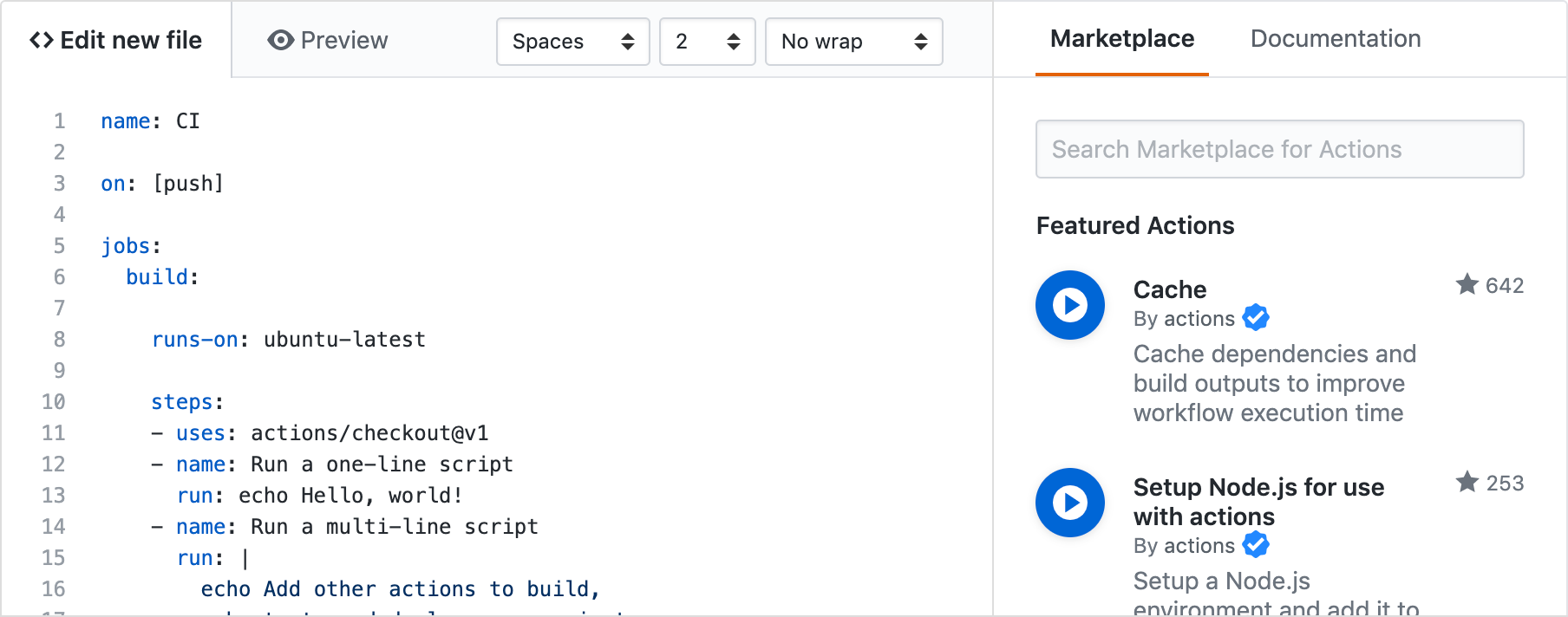Screen dimensions: 1568x617
Task: Click the Setup Node.js action play icon
Action: (1069, 503)
